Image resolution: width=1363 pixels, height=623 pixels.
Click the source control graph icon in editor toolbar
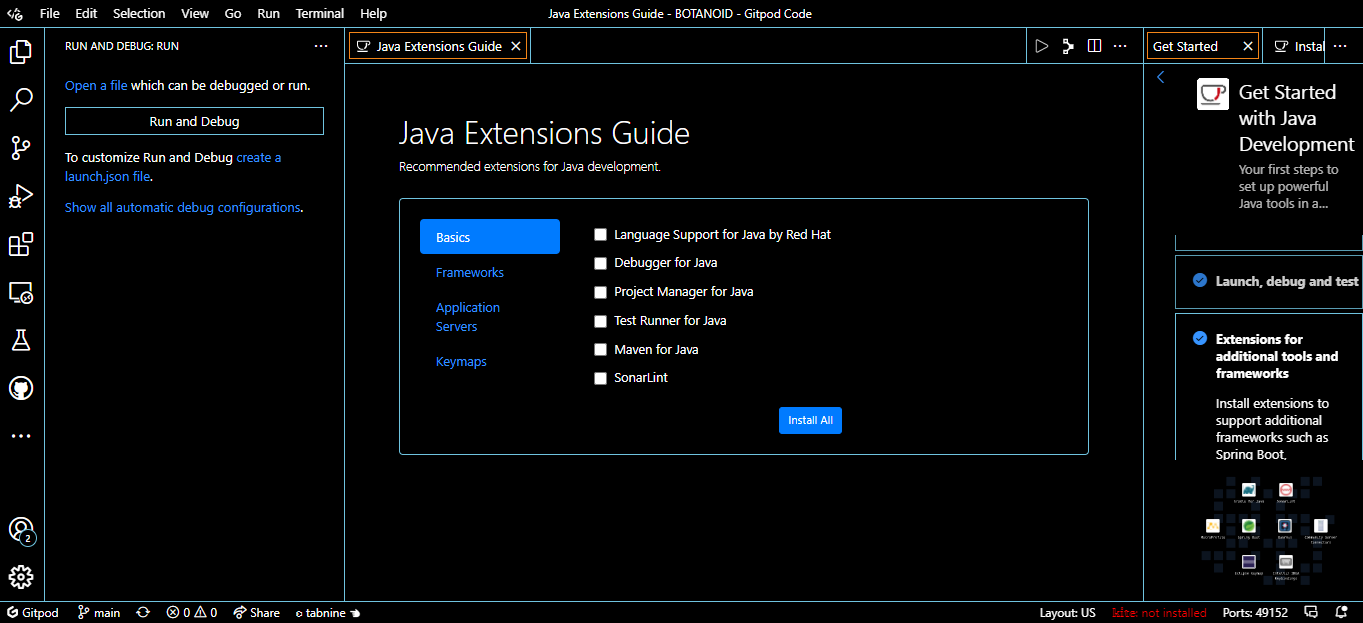1068,46
